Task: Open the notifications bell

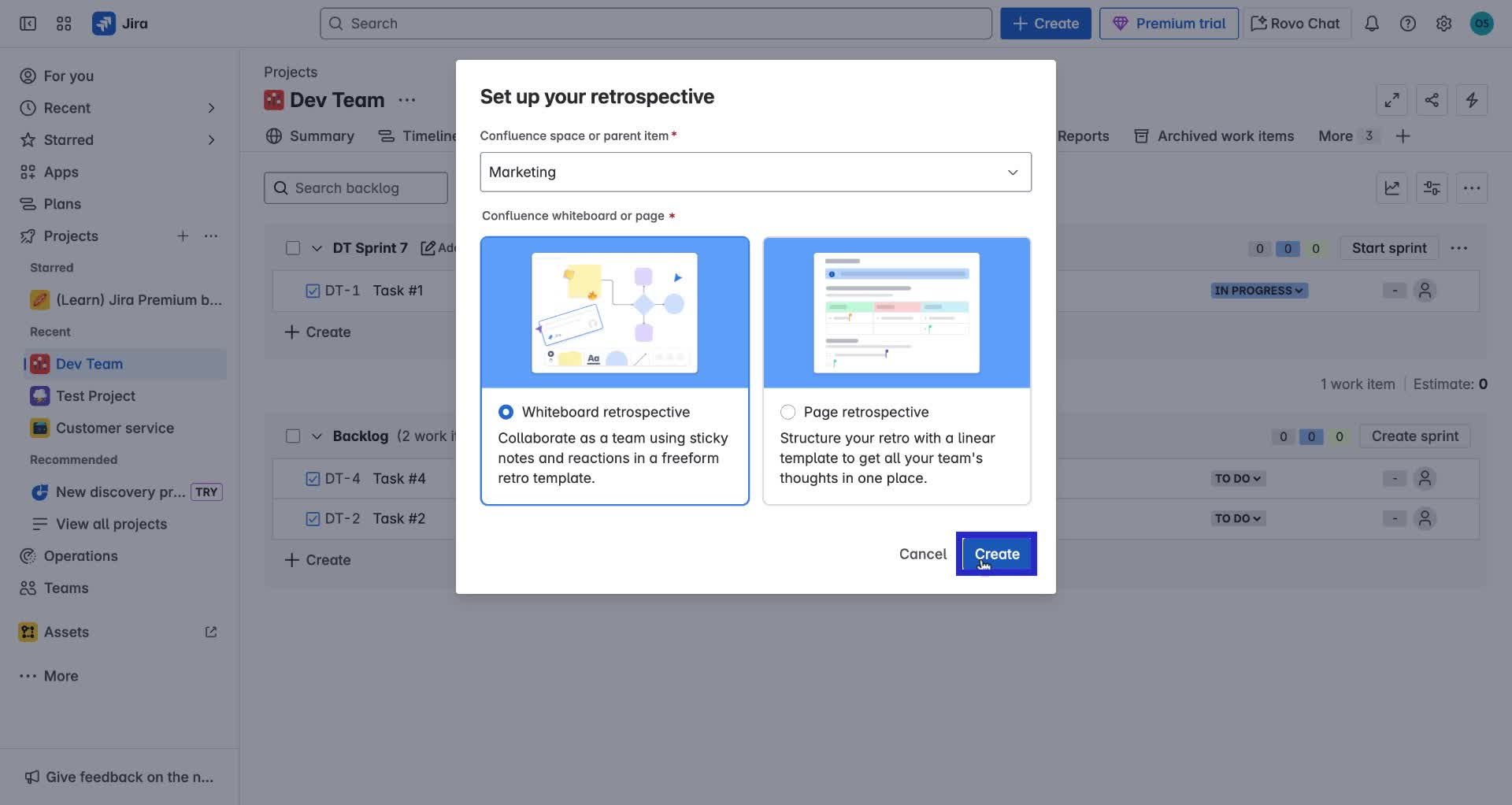Action: pos(1371,23)
